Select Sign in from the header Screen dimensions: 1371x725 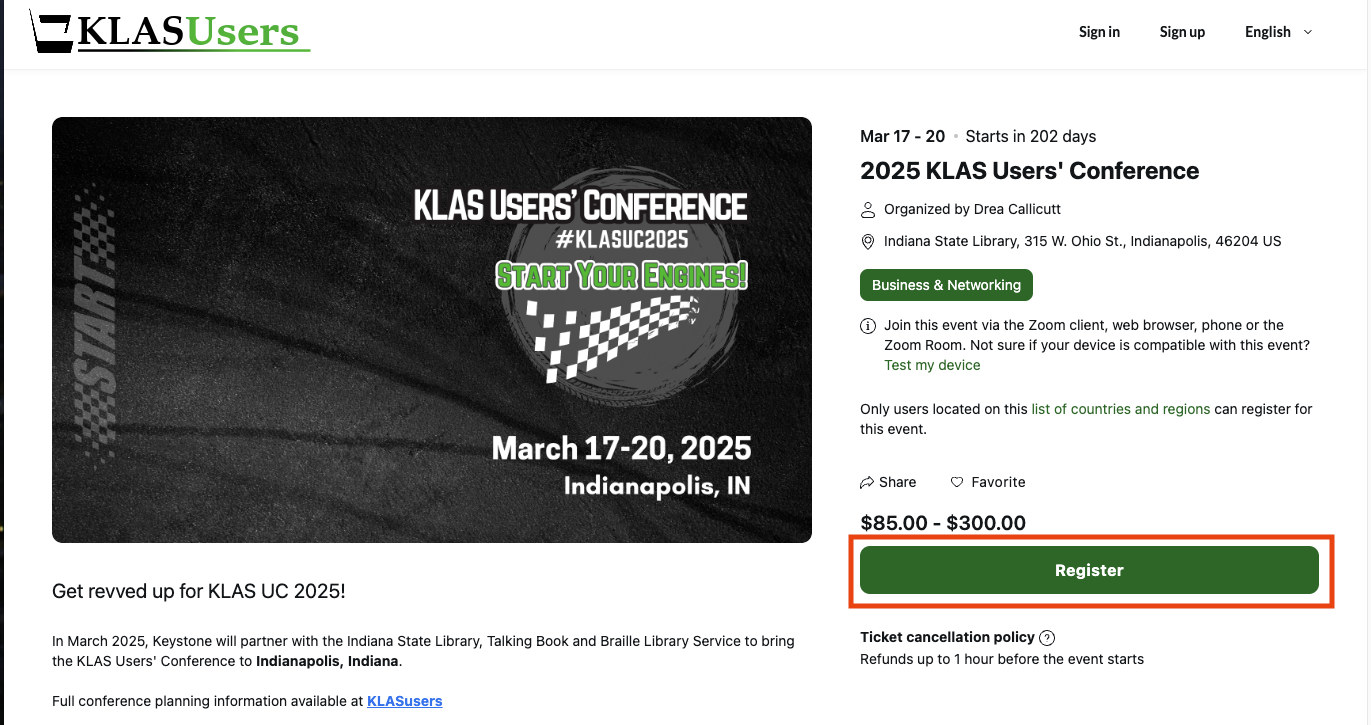pos(1099,31)
